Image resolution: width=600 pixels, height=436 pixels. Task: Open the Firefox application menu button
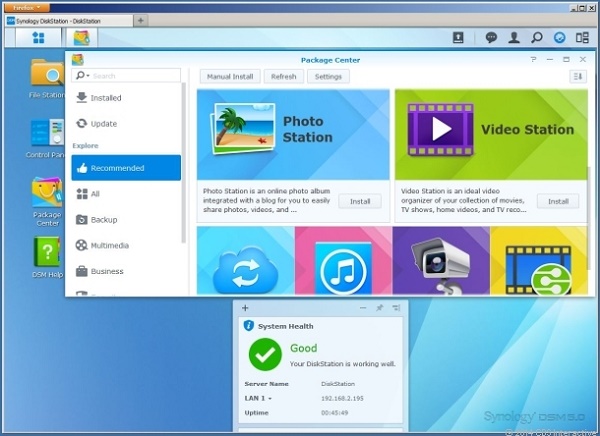pyautogui.click(x=27, y=7)
